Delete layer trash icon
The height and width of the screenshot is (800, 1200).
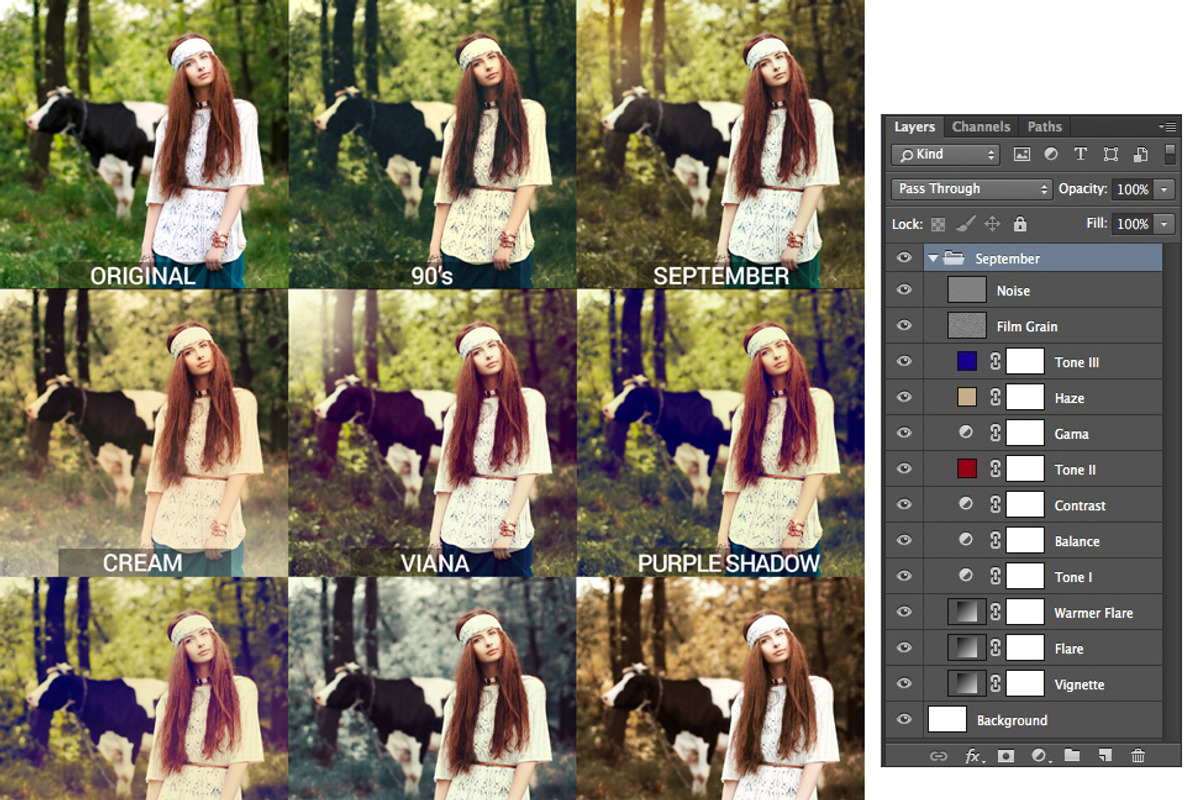[x=1137, y=756]
